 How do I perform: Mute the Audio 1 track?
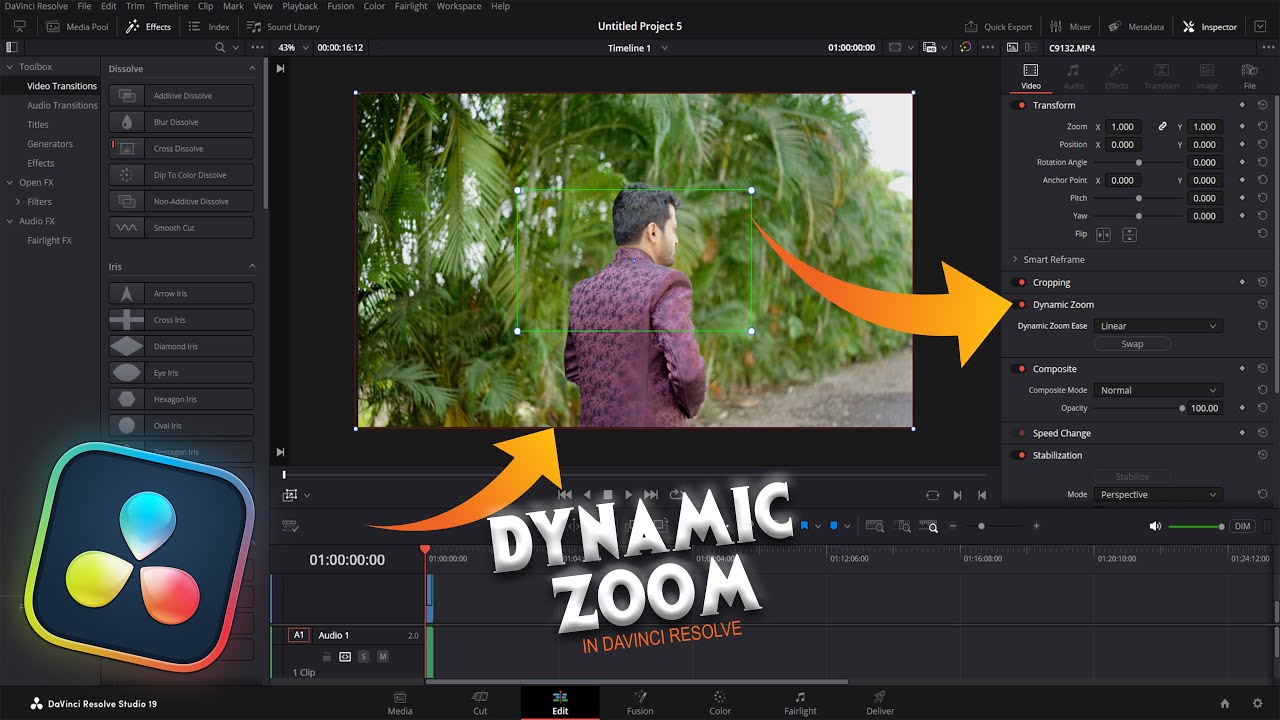(382, 657)
